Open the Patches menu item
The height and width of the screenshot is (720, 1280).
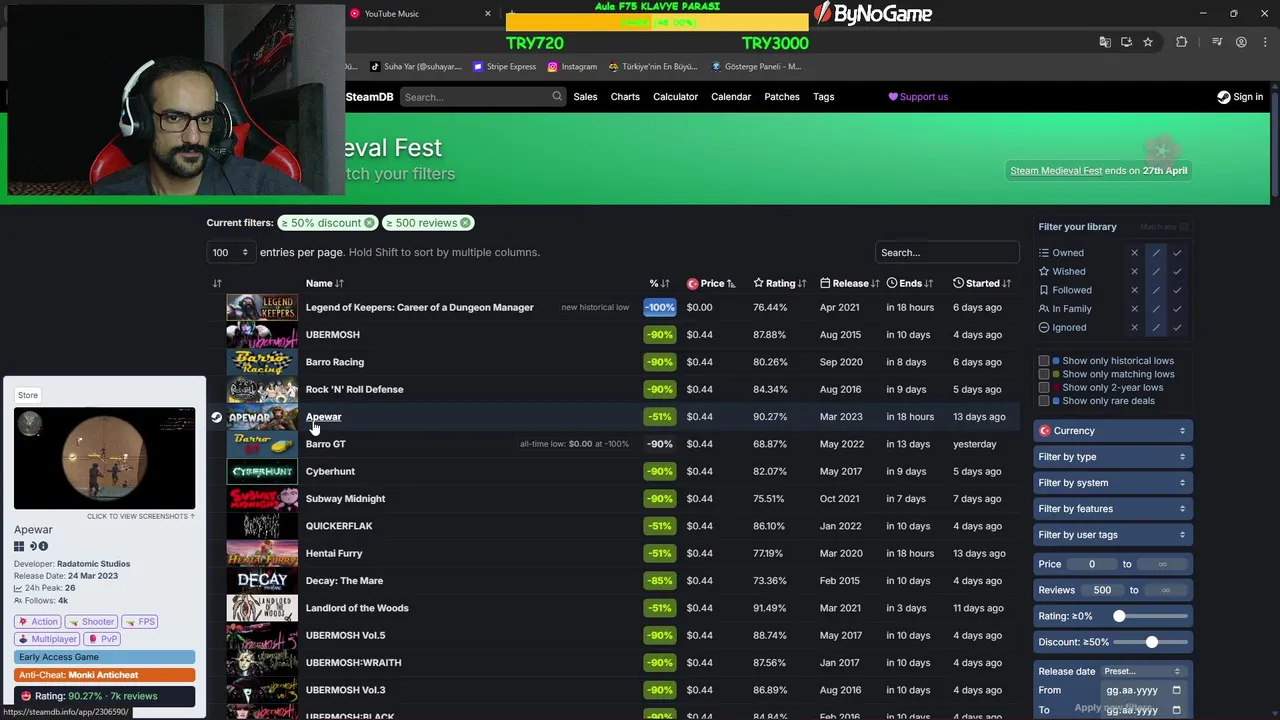782,97
